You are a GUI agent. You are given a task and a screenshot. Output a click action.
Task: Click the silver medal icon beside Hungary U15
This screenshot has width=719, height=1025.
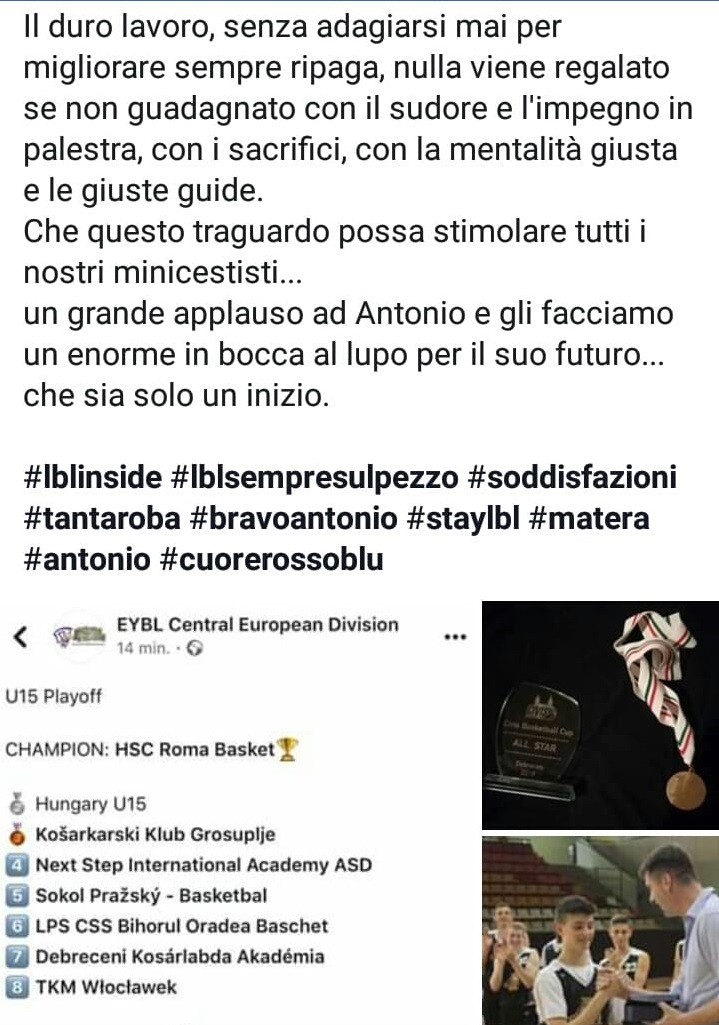tap(18, 803)
